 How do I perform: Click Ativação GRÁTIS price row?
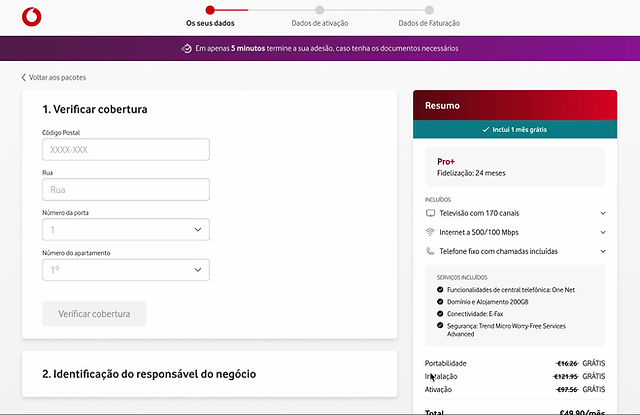515,389
